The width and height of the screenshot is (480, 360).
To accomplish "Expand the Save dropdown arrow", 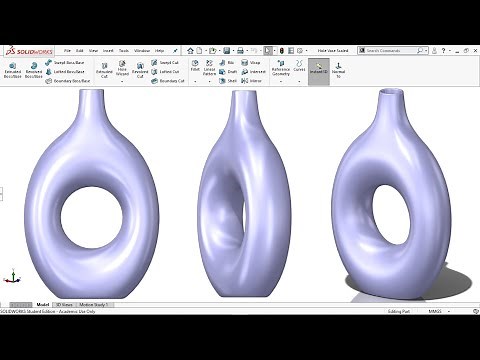I will [233, 51].
